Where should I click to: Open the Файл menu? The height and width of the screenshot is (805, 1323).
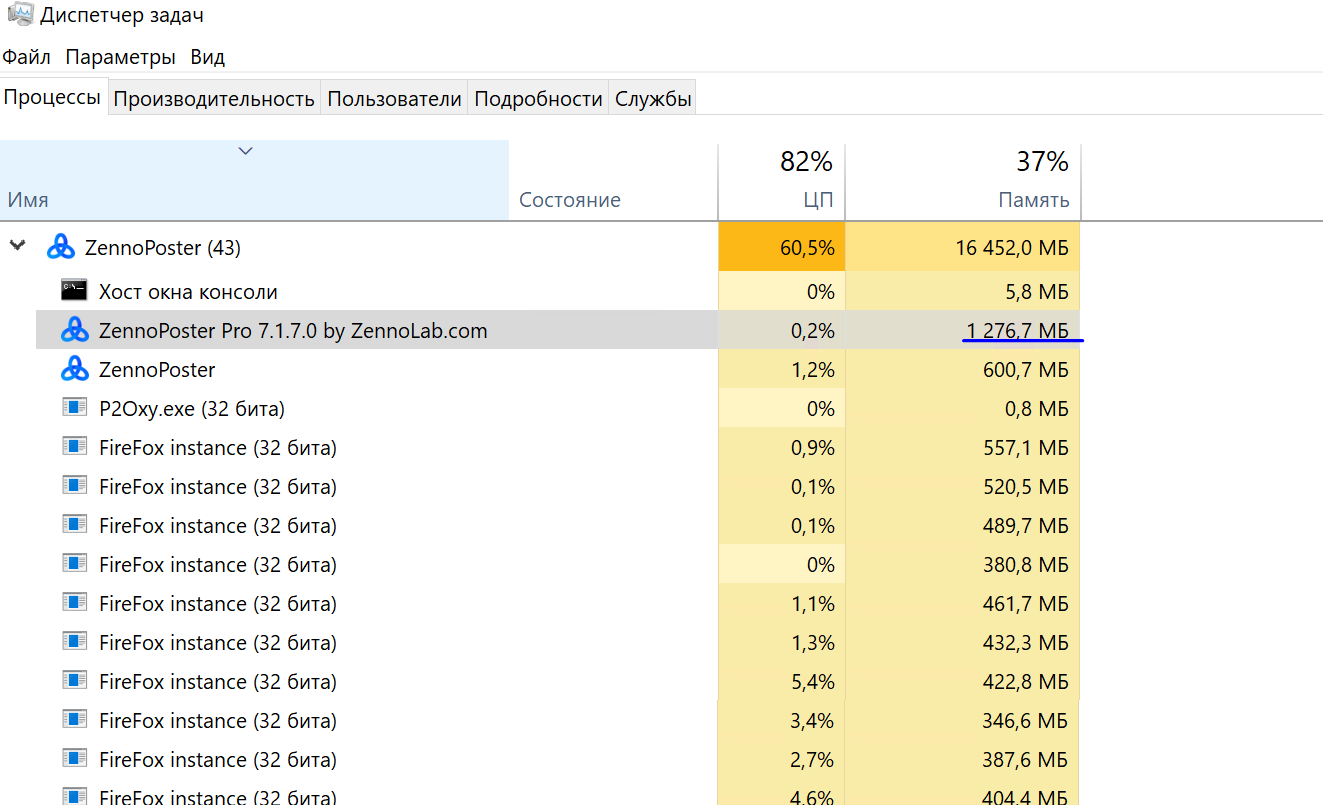27,57
